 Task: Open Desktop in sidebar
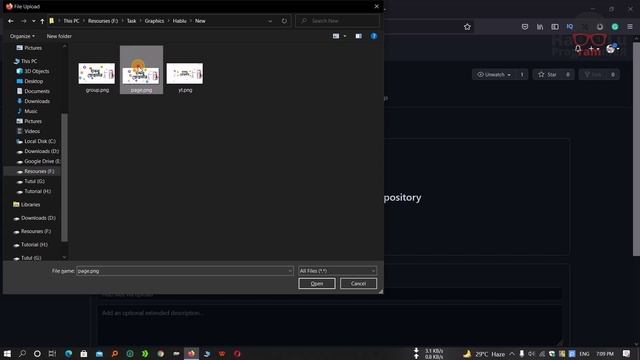tap(33, 81)
